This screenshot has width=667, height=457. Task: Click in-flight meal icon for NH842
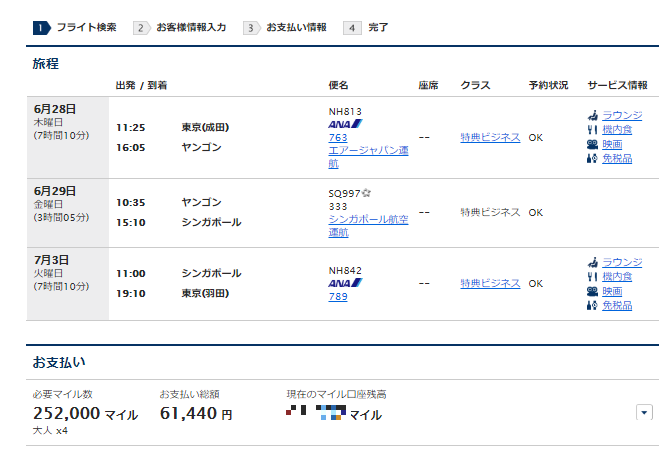[x=593, y=277]
